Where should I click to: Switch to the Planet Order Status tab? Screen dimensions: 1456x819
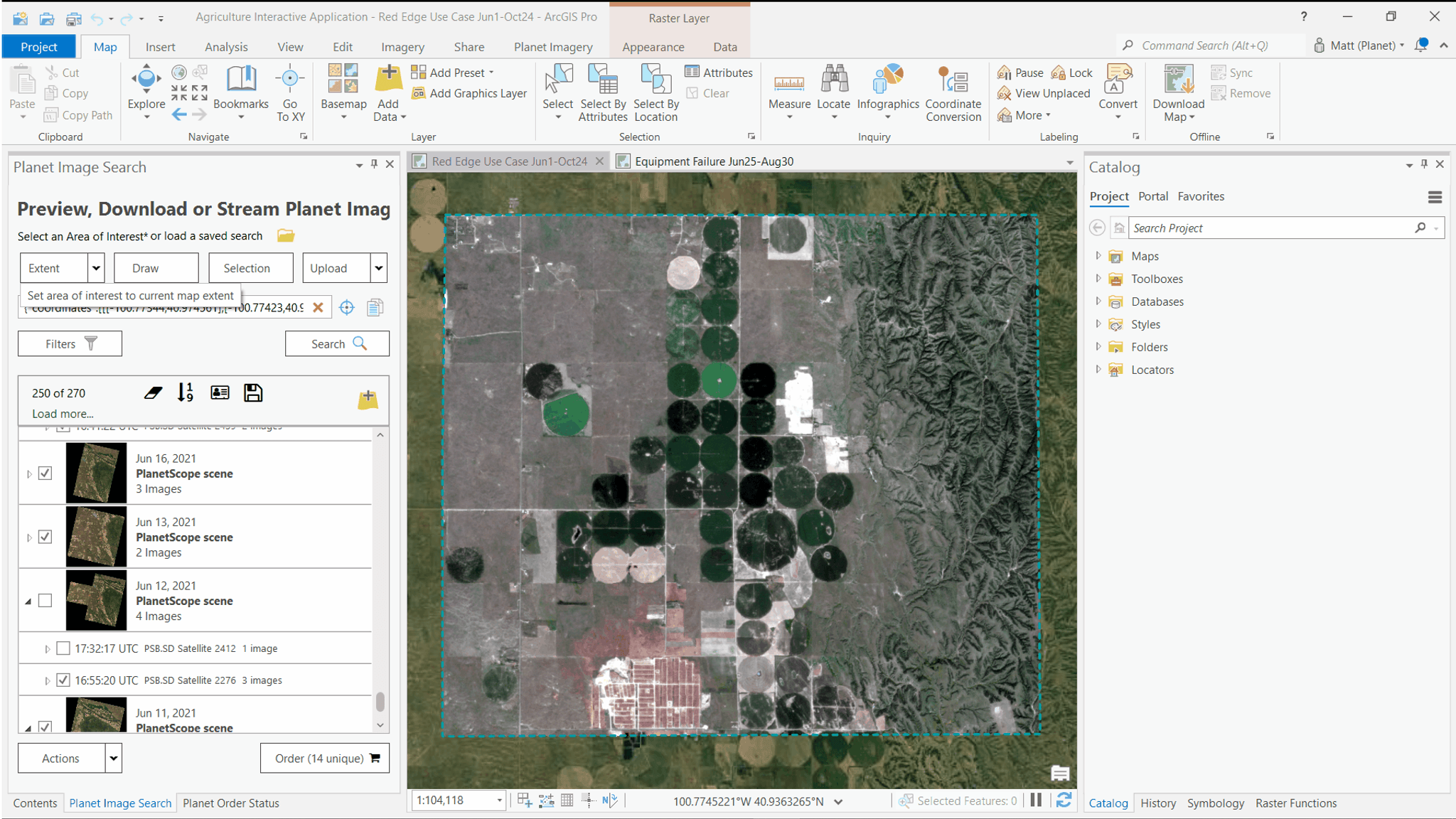[231, 803]
